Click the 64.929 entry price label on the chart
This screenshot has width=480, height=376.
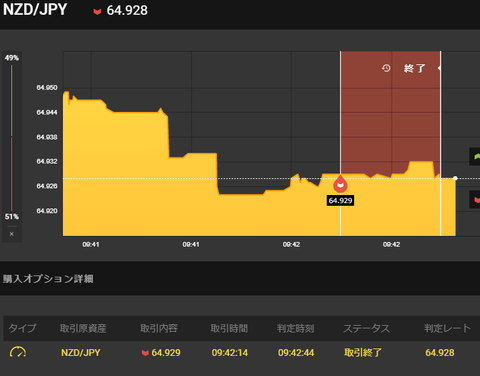click(x=340, y=200)
